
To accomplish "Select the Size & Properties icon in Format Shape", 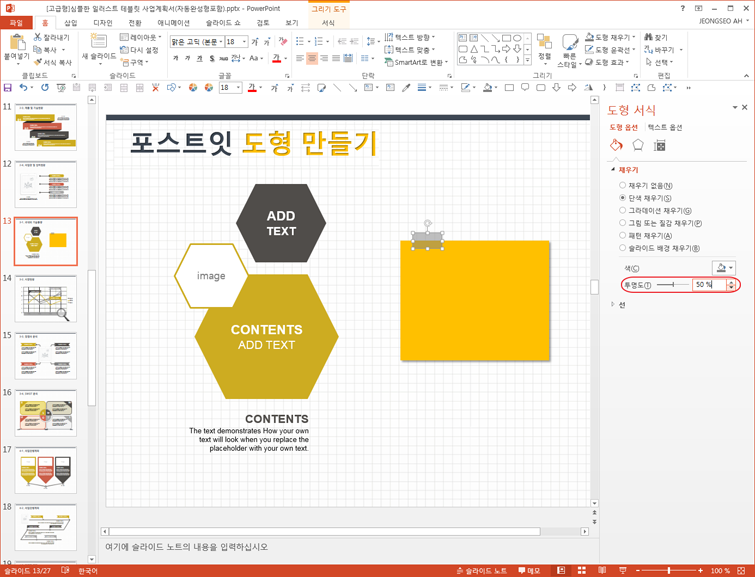I will coord(660,145).
